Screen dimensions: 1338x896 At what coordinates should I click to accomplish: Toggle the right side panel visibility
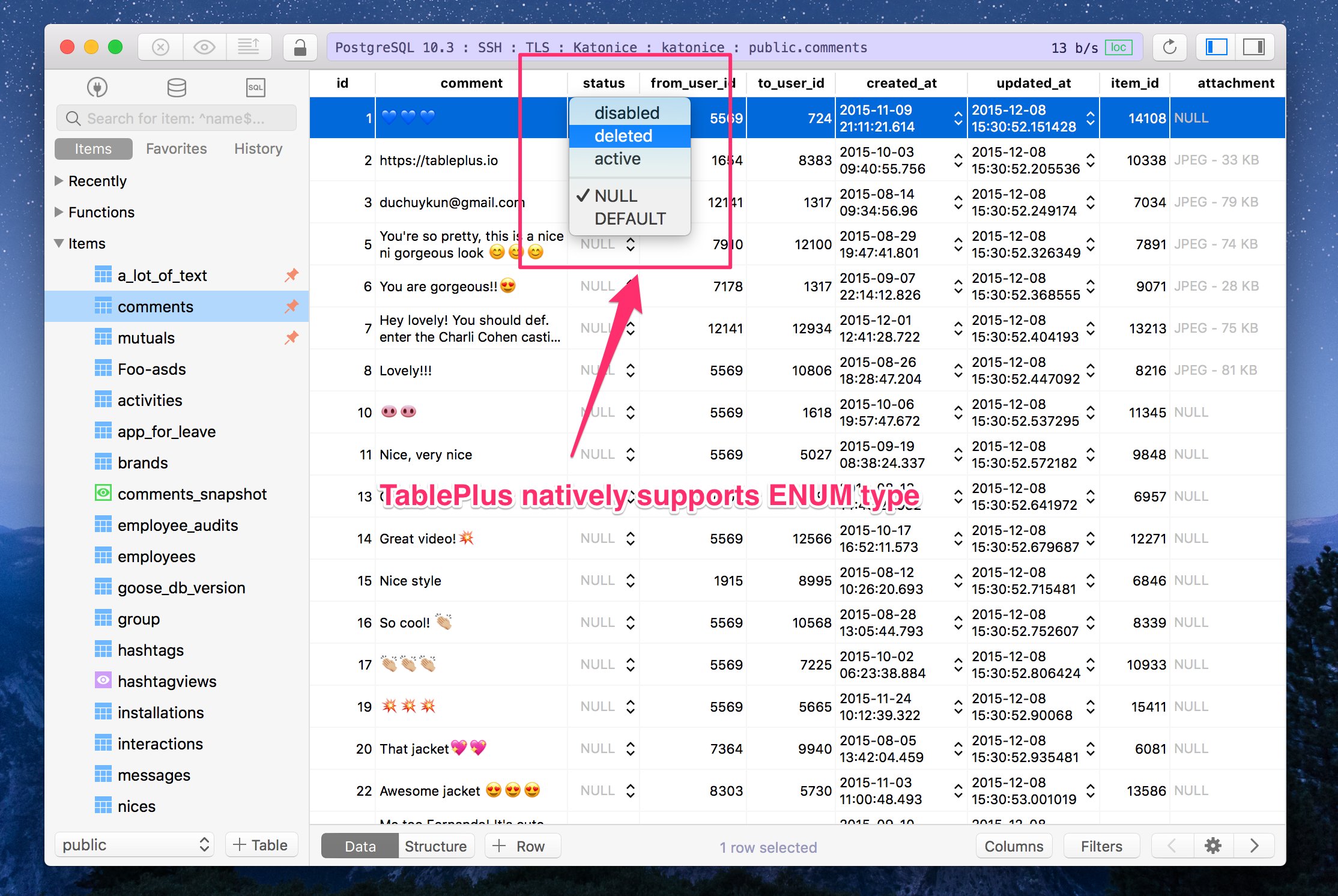pos(1254,46)
